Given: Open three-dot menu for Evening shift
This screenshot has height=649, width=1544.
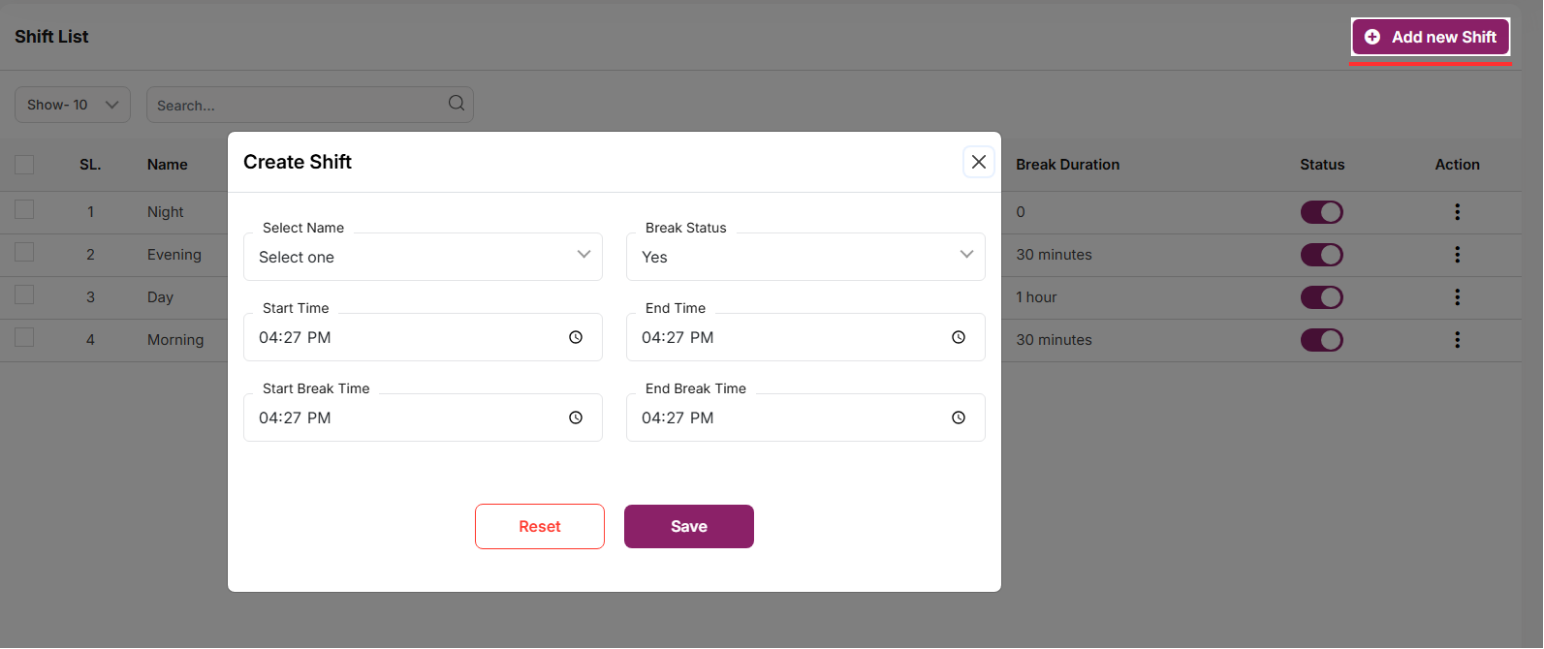Looking at the screenshot, I should (1457, 255).
